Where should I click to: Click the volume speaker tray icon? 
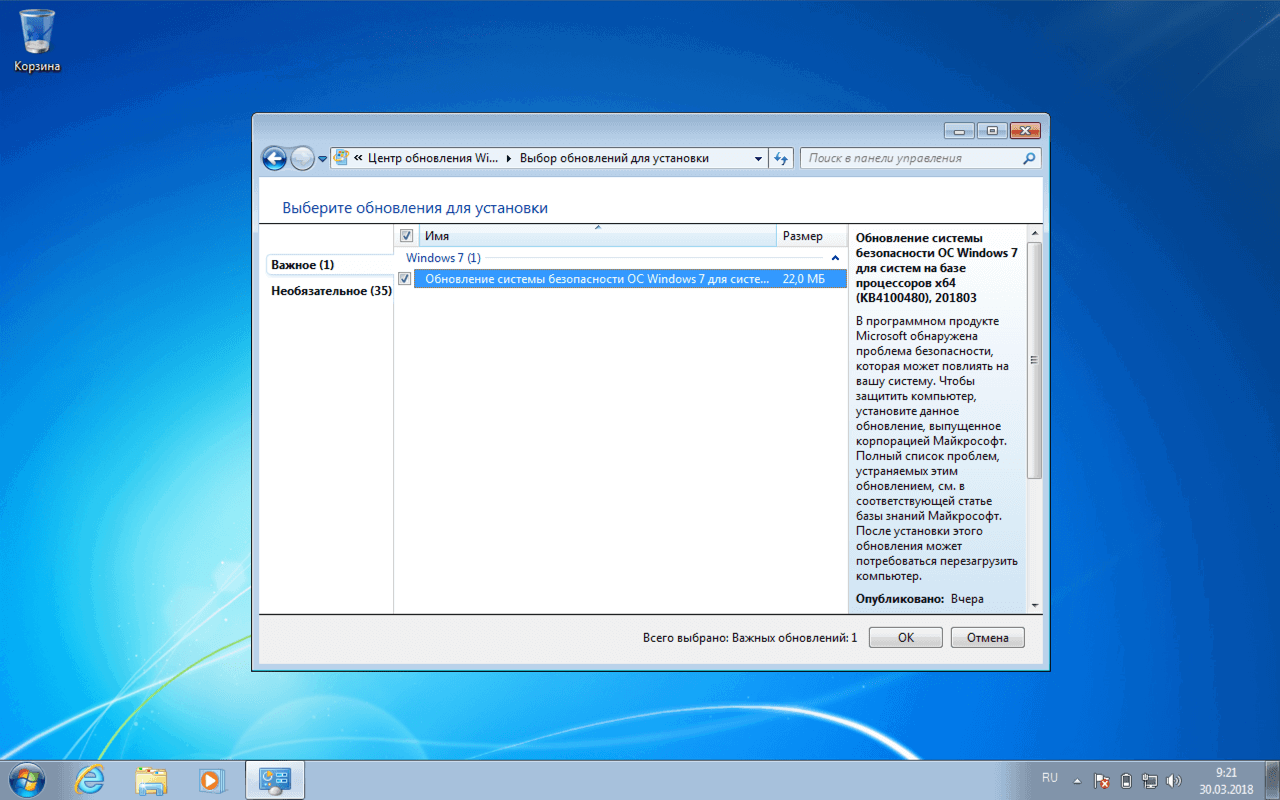point(1172,779)
